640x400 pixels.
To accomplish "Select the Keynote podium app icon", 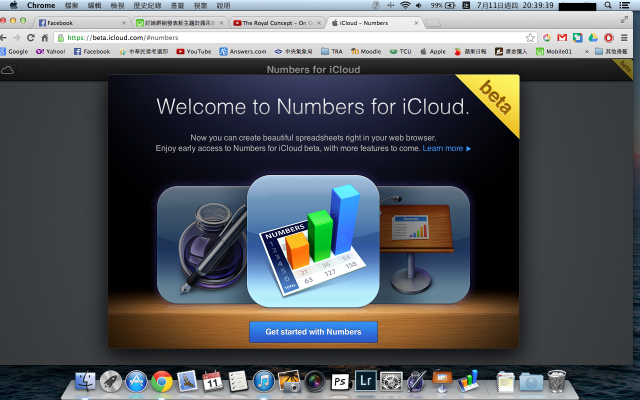I will pyautogui.click(x=424, y=245).
